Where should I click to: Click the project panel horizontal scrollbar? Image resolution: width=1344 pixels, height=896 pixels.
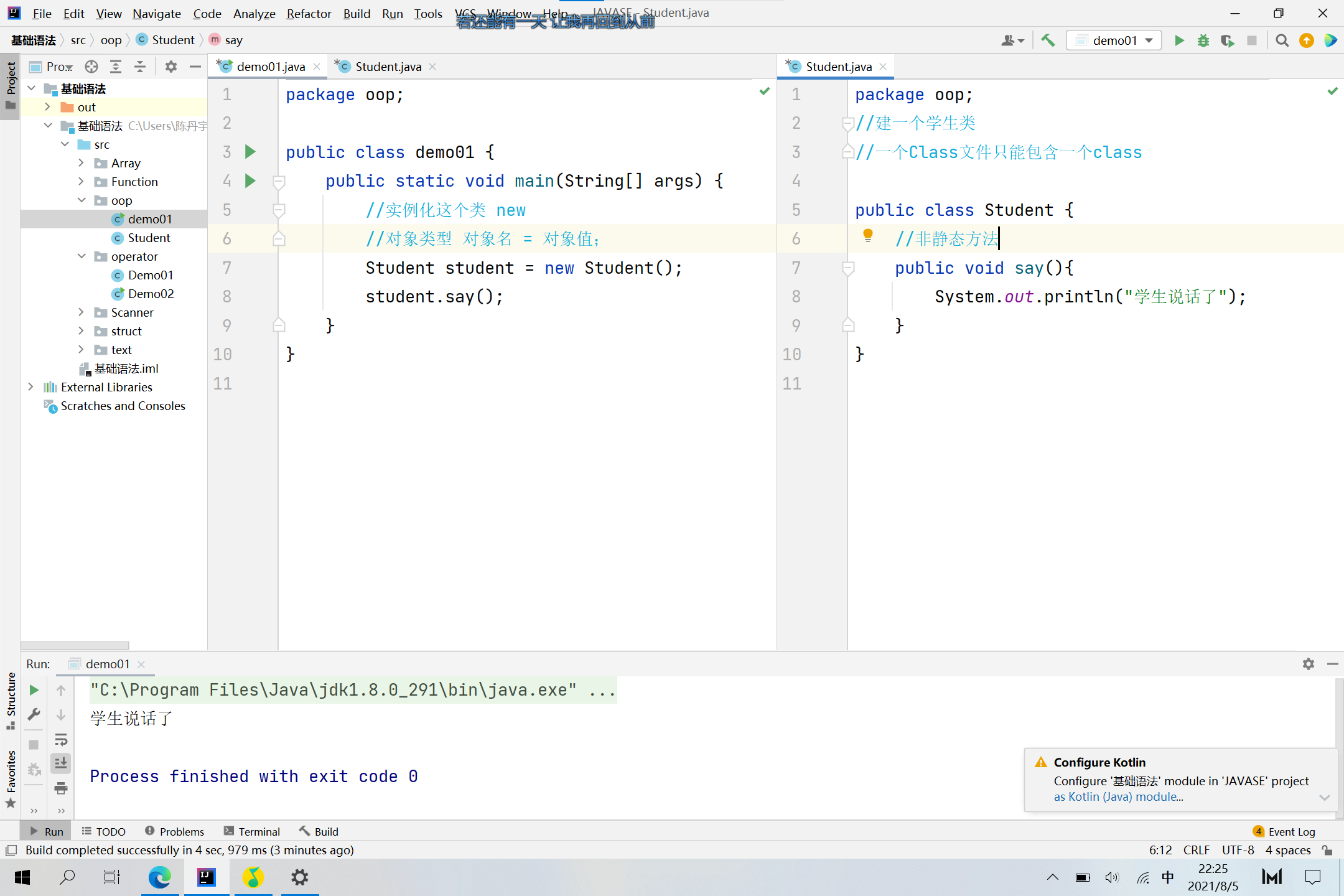click(x=75, y=645)
